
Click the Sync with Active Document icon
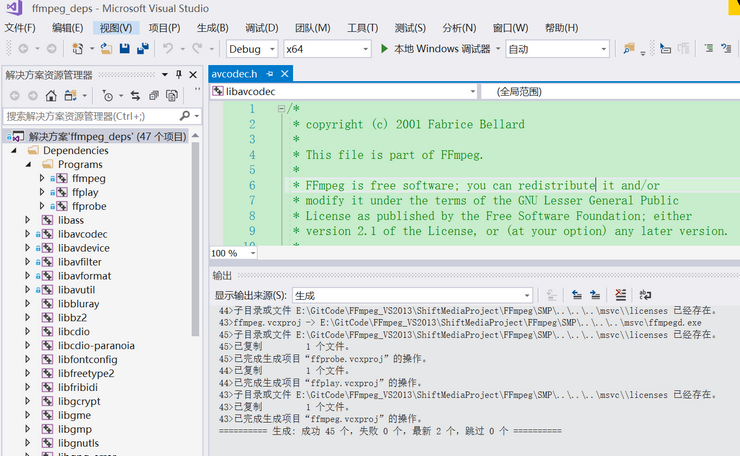[135, 96]
